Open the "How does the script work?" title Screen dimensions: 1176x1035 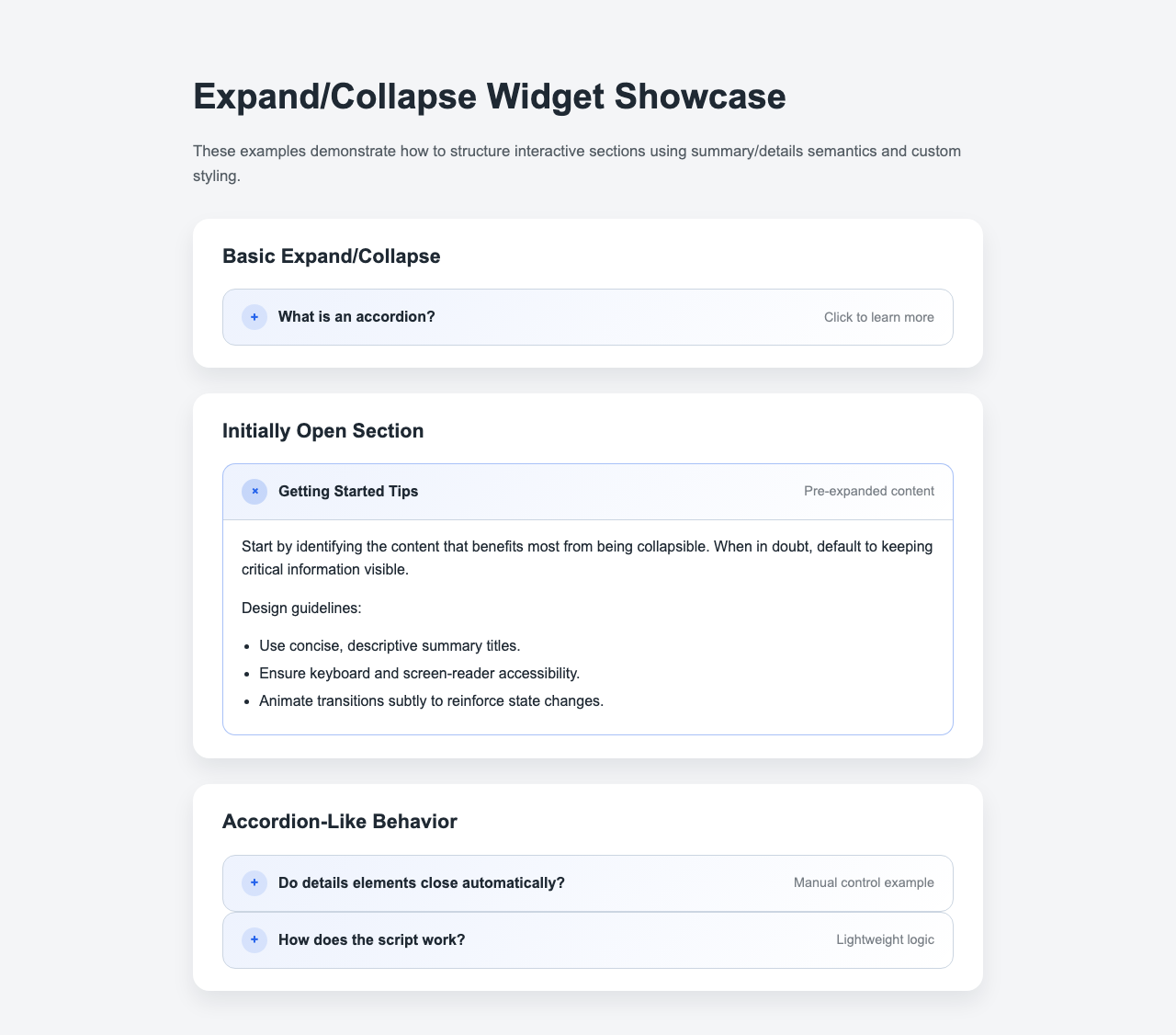(x=372, y=940)
